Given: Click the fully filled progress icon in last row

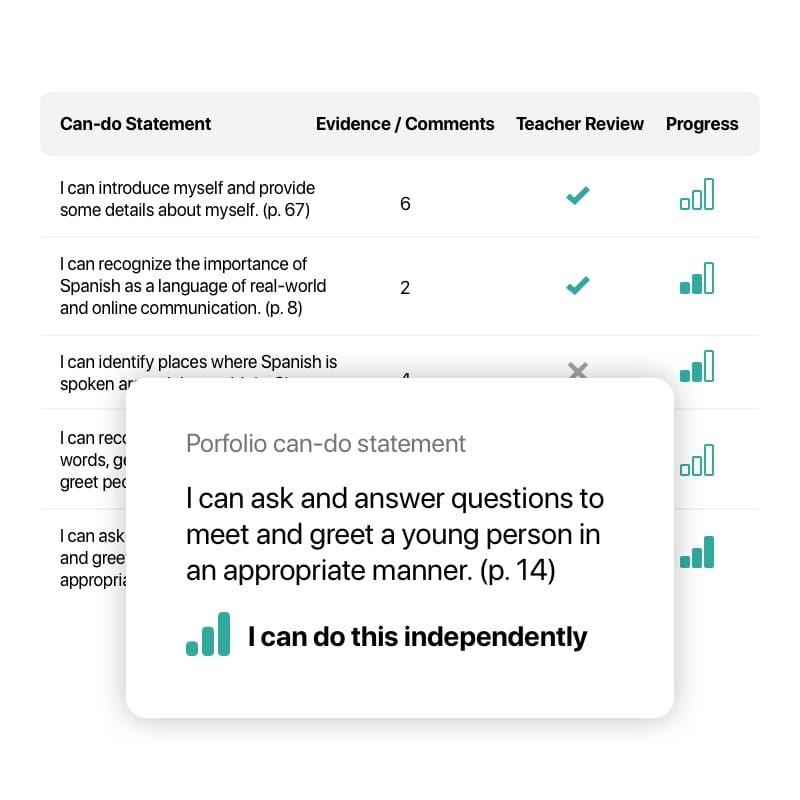Looking at the screenshot, I should [696, 552].
